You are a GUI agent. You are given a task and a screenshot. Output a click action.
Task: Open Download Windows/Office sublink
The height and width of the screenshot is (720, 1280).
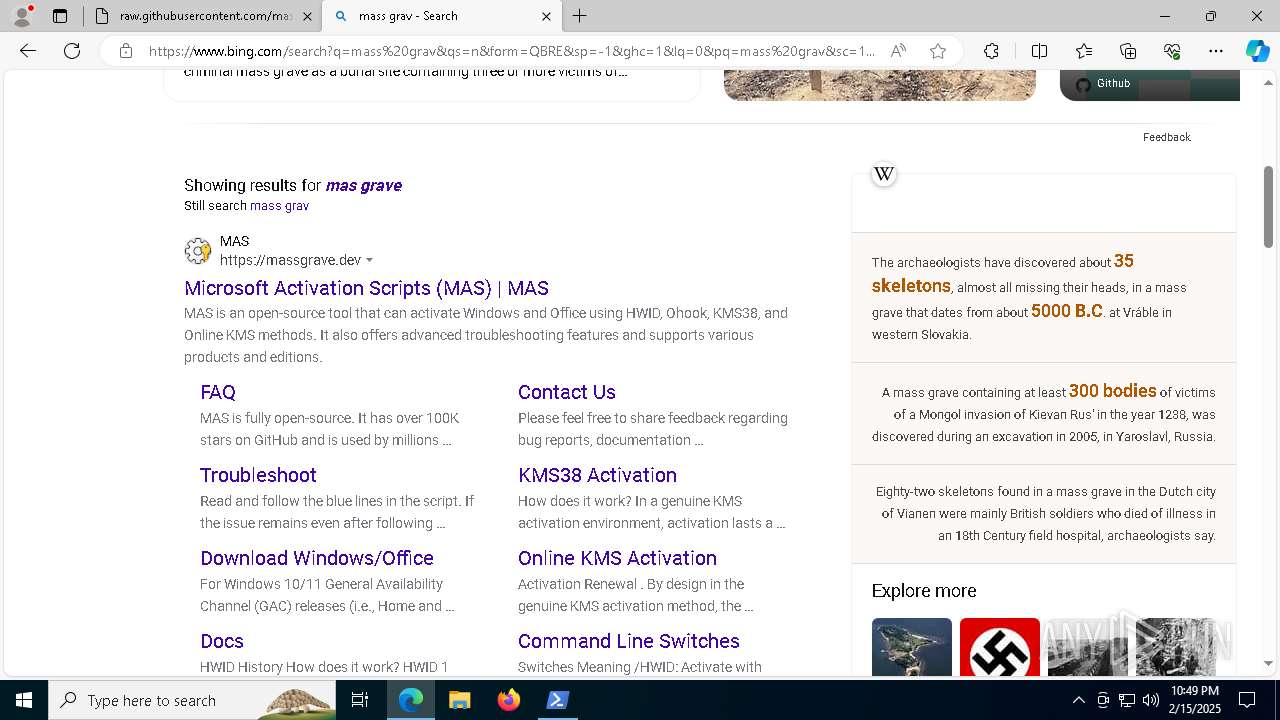click(317, 558)
